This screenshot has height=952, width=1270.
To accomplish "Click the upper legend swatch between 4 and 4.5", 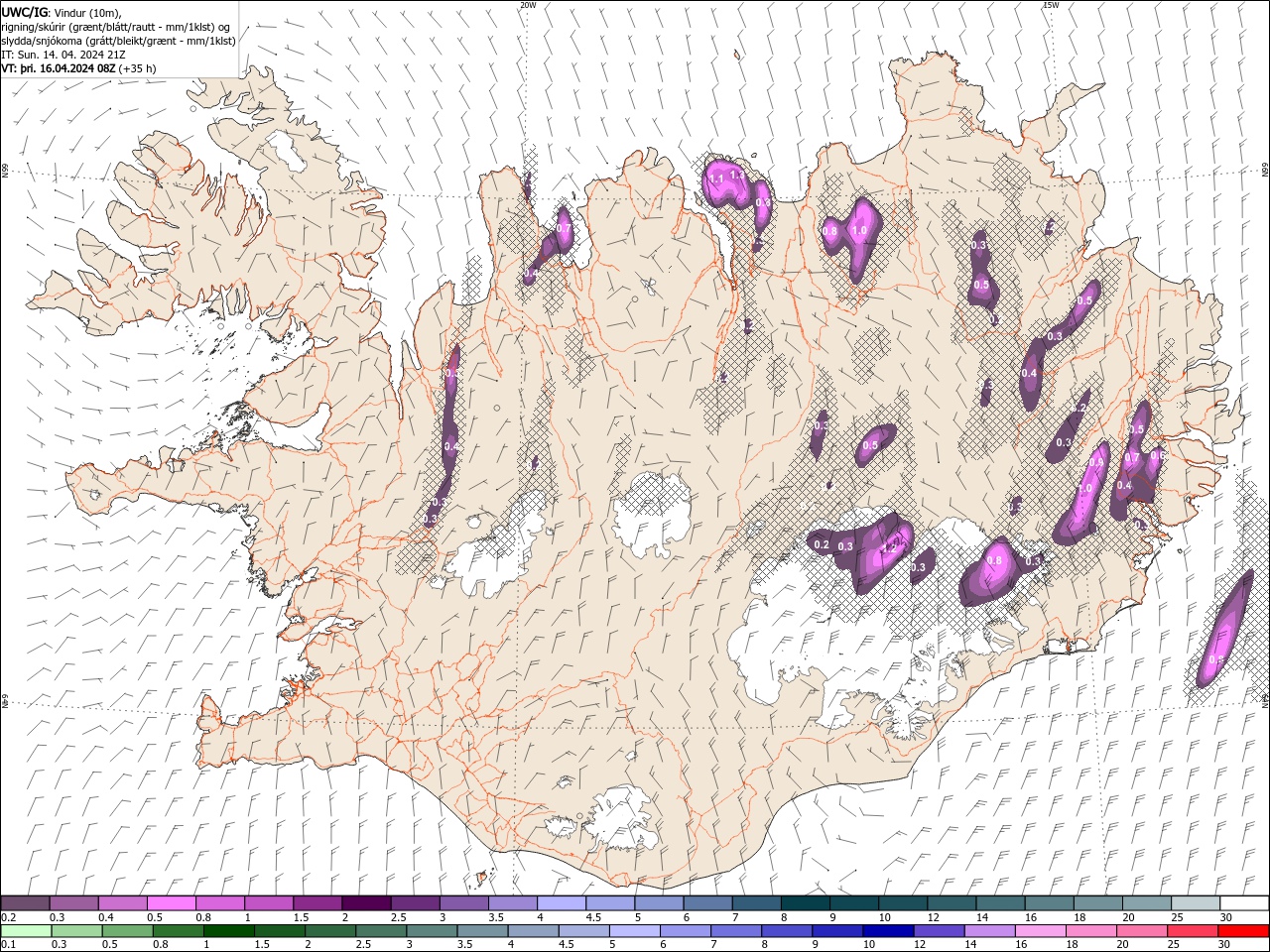I will tap(562, 903).
